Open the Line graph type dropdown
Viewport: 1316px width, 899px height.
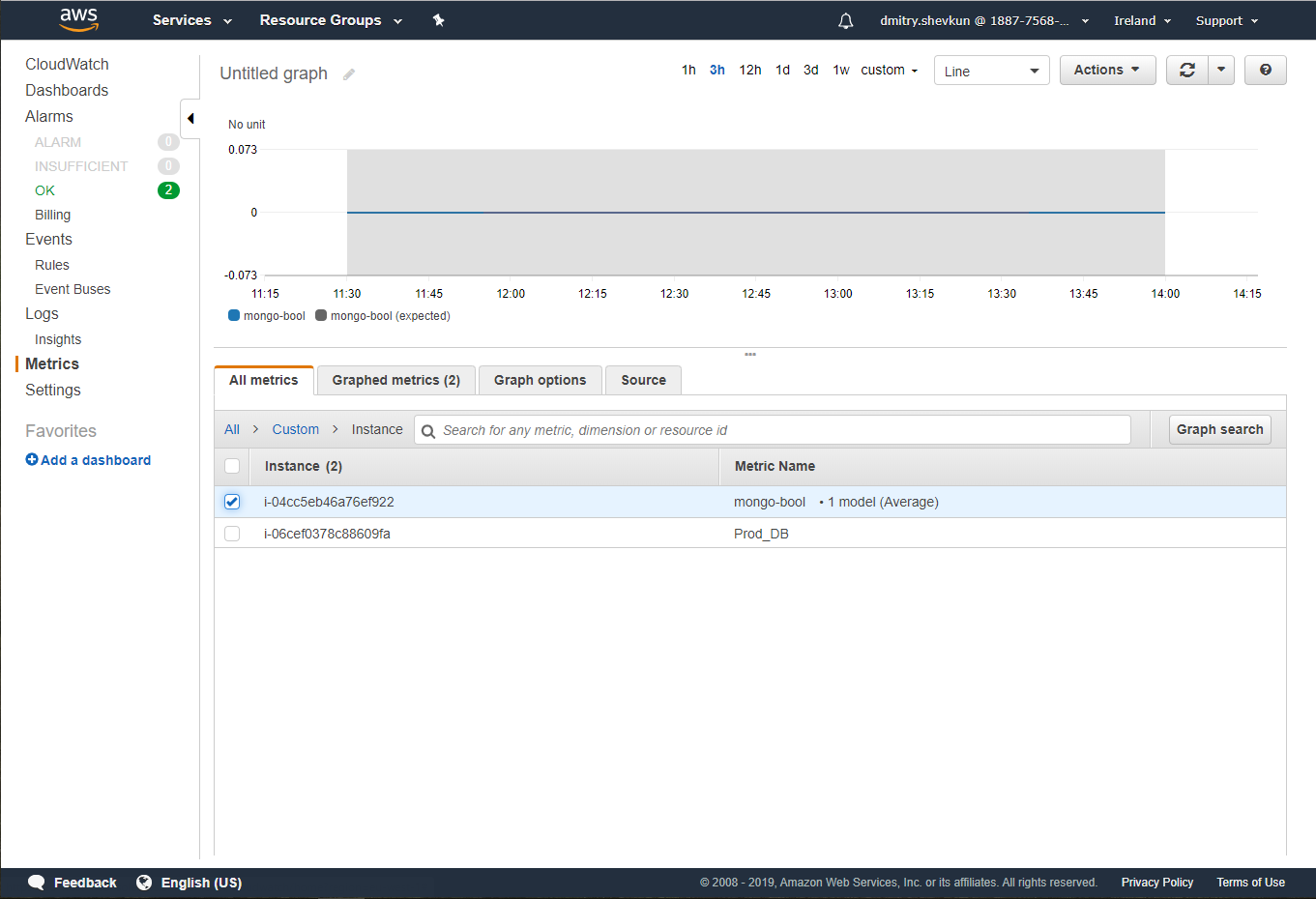click(x=991, y=71)
